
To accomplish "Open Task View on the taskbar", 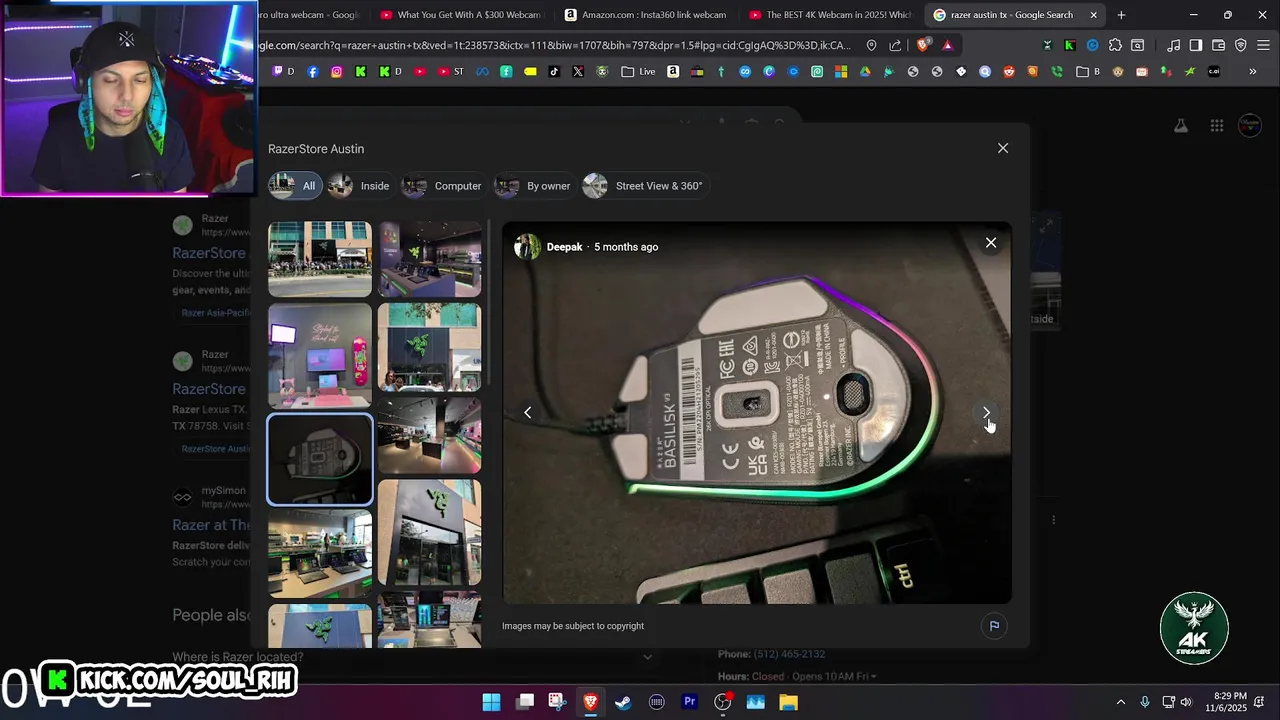I will point(525,702).
